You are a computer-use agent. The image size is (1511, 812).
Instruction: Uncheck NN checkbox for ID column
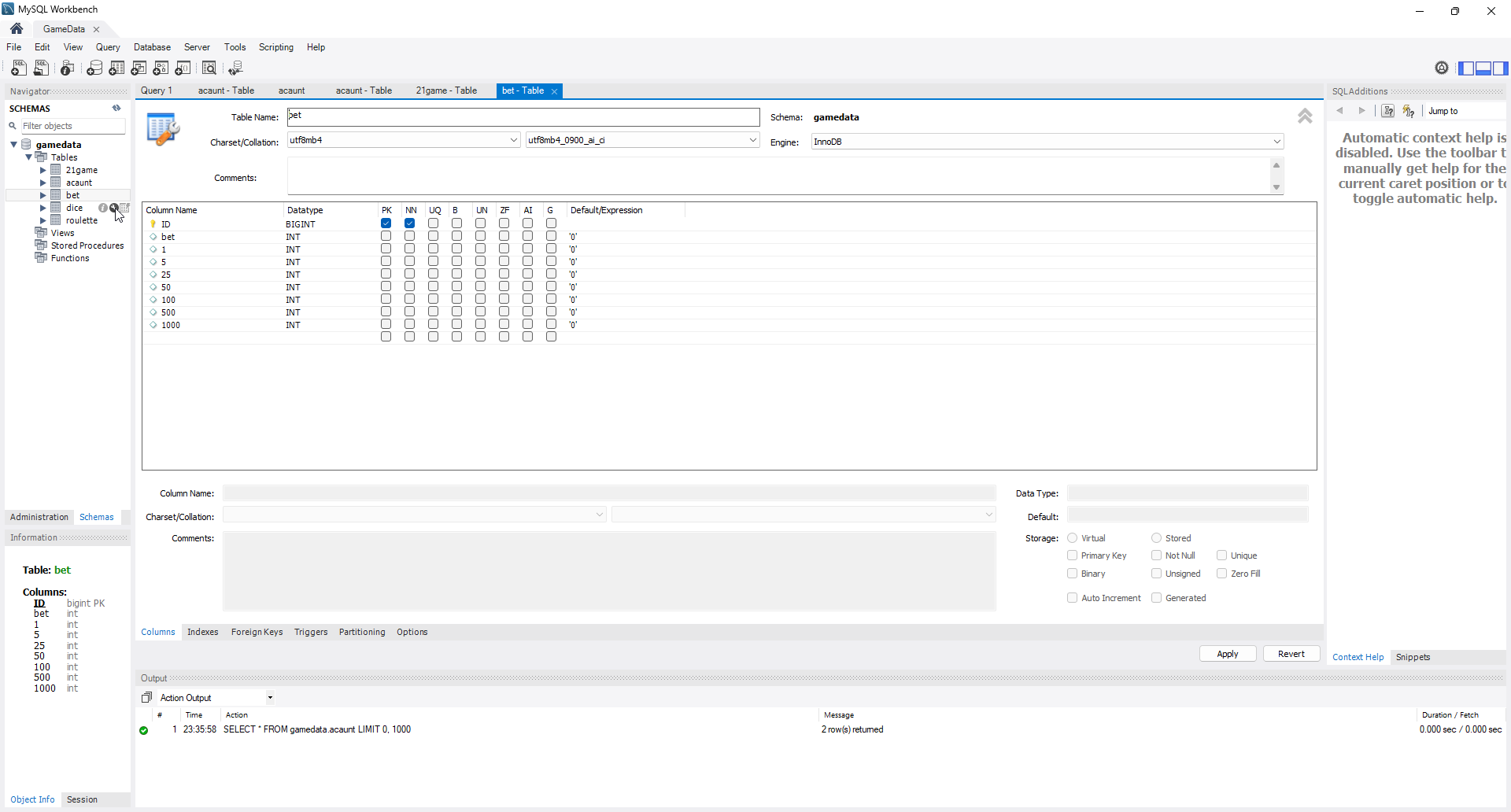click(x=409, y=223)
